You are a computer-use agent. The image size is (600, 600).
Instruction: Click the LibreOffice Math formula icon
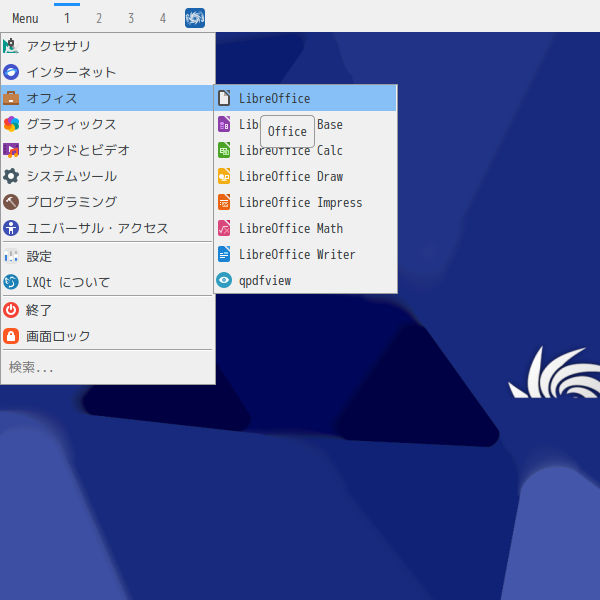pyautogui.click(x=224, y=228)
